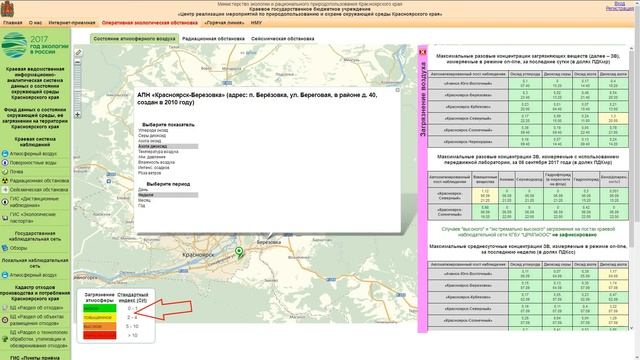Click Сейсмическая обстановка sidebar icon
Viewport: 640px width, 360px height.
tap(5, 190)
